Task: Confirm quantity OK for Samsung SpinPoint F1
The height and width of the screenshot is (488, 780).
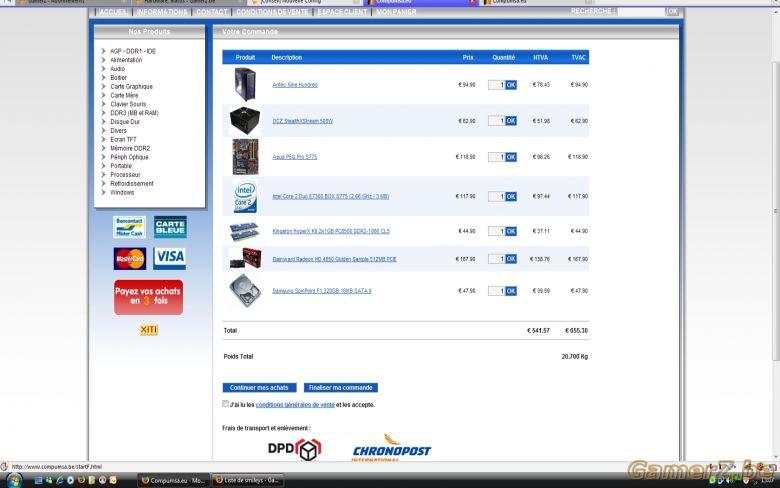Action: (x=511, y=291)
